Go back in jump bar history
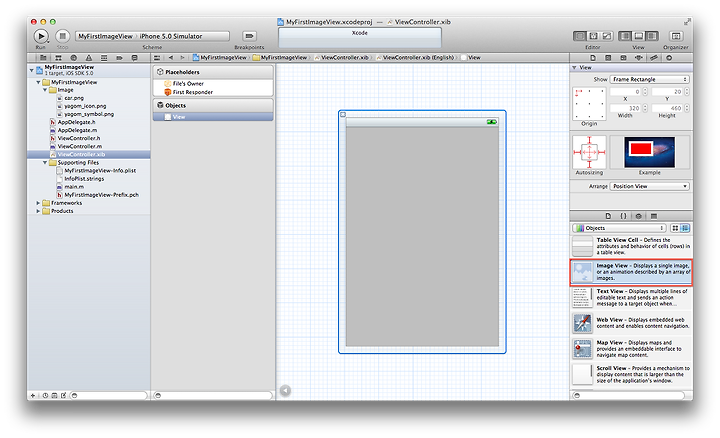The image size is (720, 438). (171, 58)
